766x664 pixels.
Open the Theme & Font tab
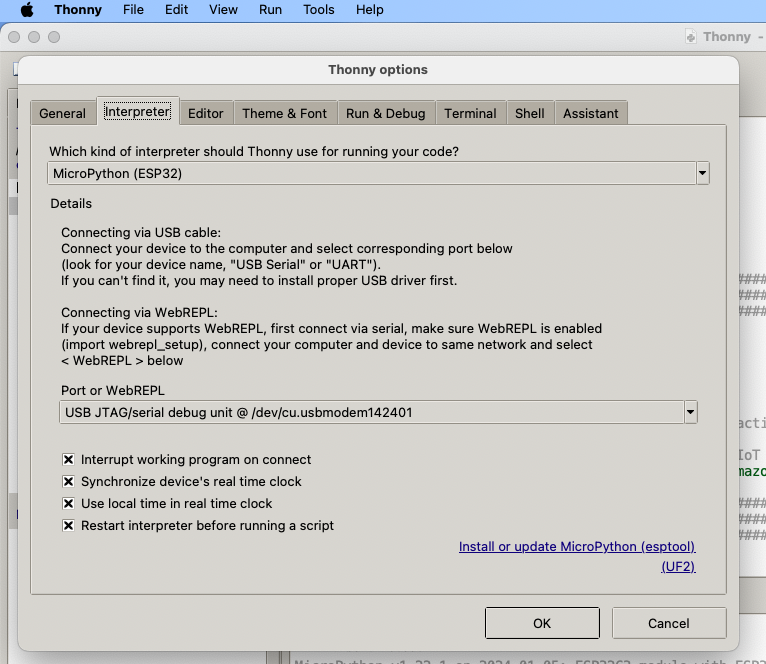(x=284, y=113)
